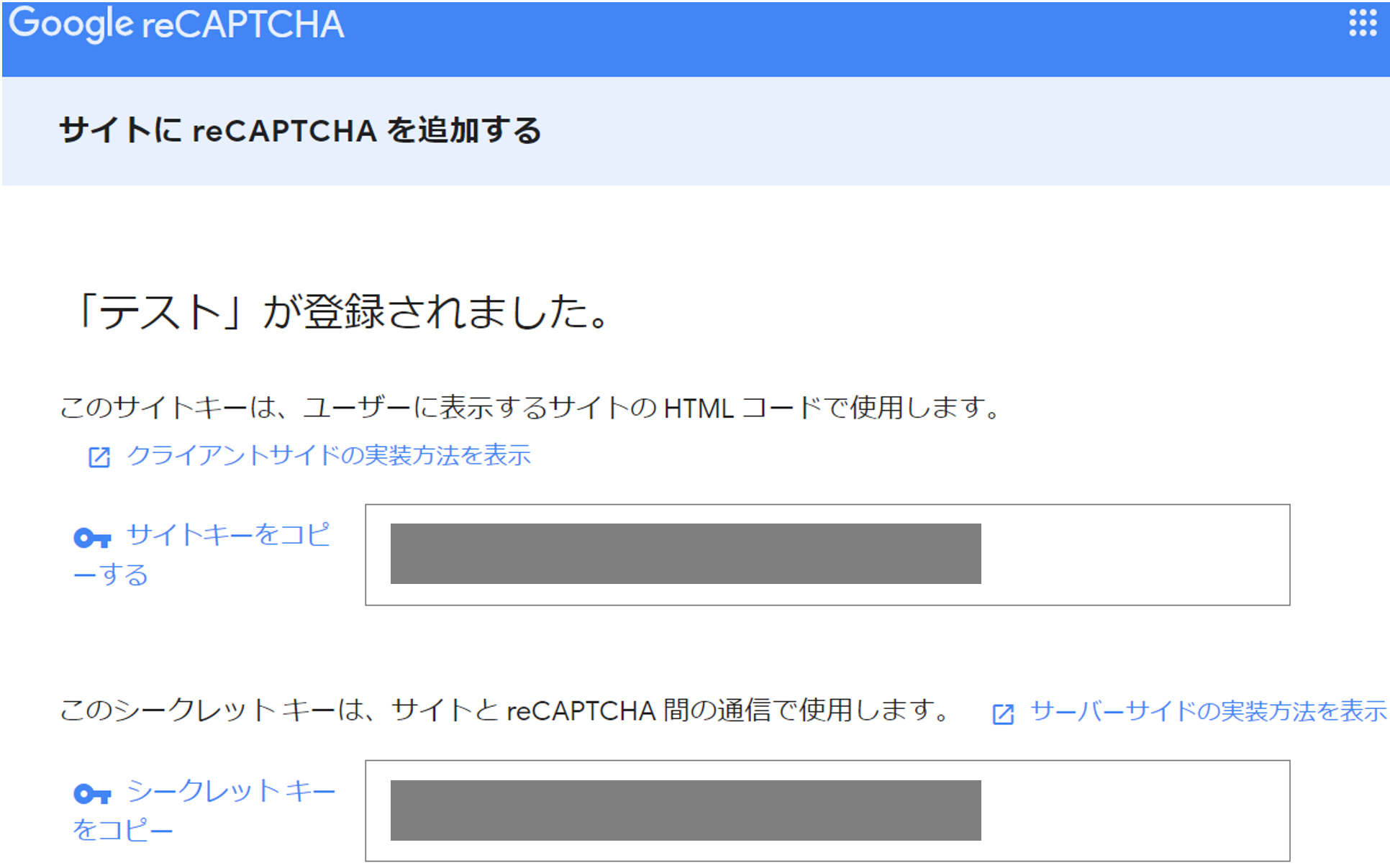Screen dimensions: 1390x868
Task: Click the サイトに reCAPTCHA を追加する page title
Action: [300, 130]
